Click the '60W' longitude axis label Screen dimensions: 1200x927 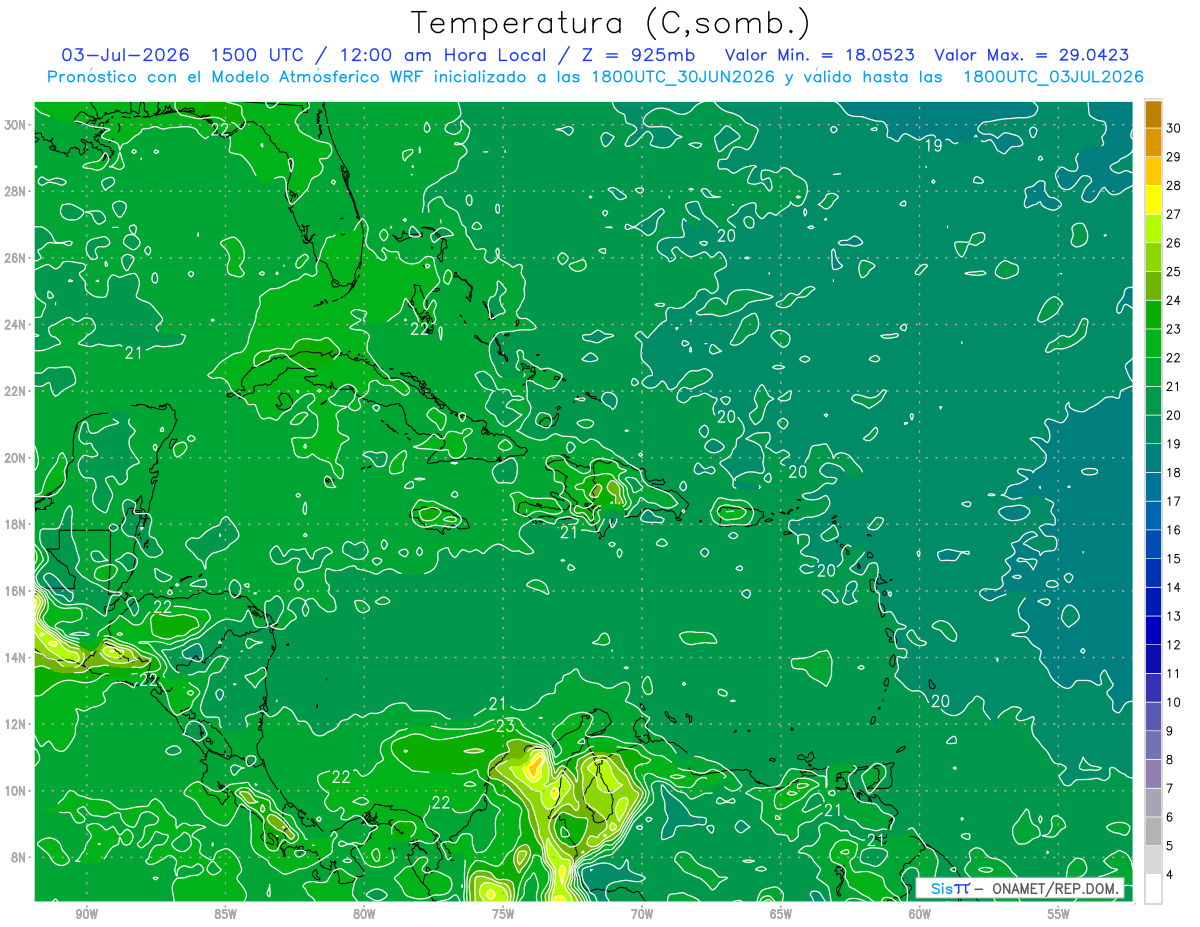coord(920,915)
